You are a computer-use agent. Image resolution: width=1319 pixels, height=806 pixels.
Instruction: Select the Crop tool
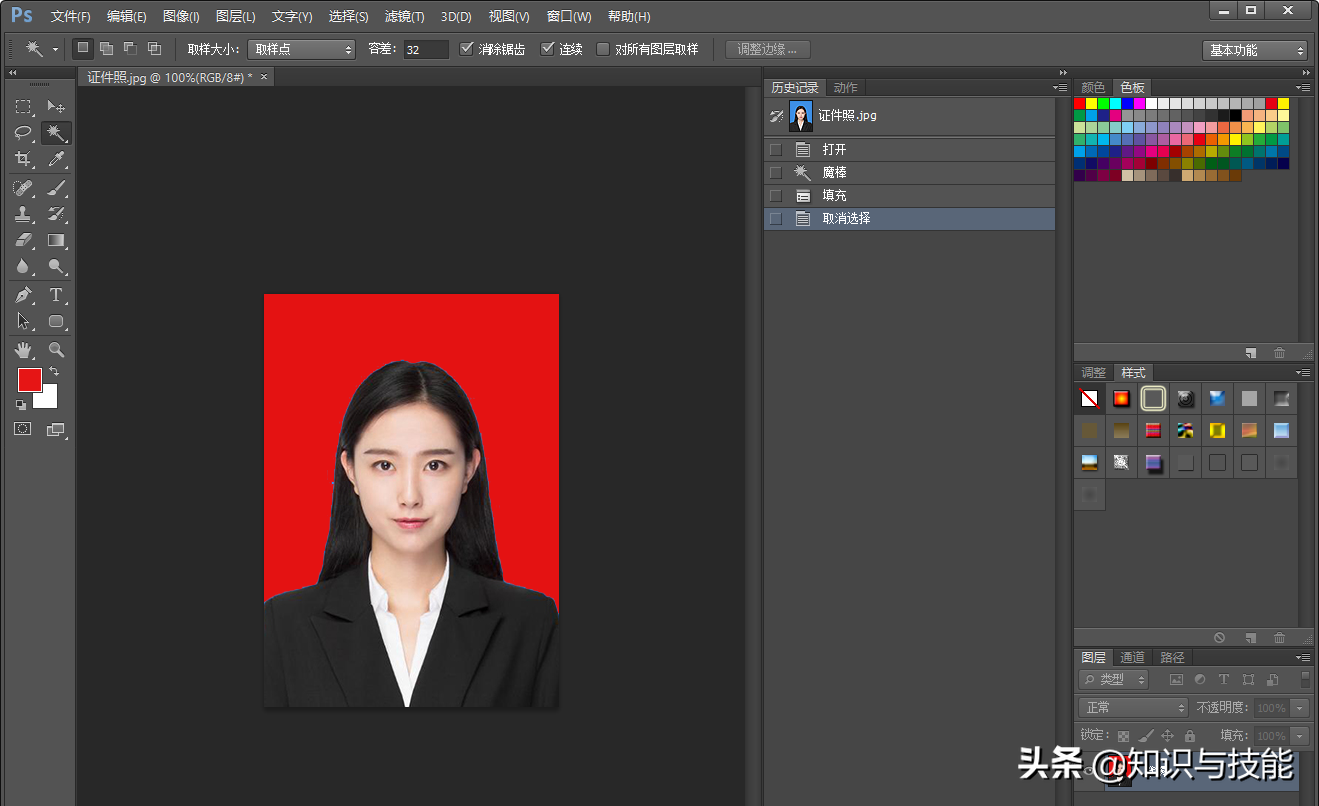coord(23,159)
